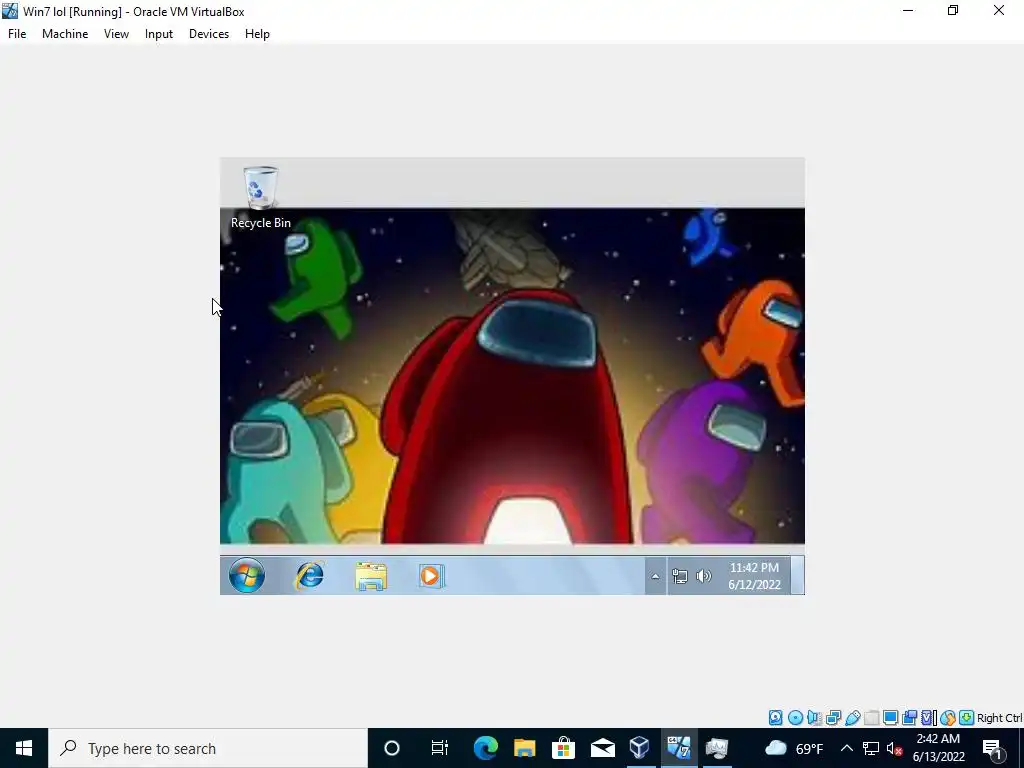Open the File menu in VirtualBox
This screenshot has height=768, width=1024.
tap(17, 34)
